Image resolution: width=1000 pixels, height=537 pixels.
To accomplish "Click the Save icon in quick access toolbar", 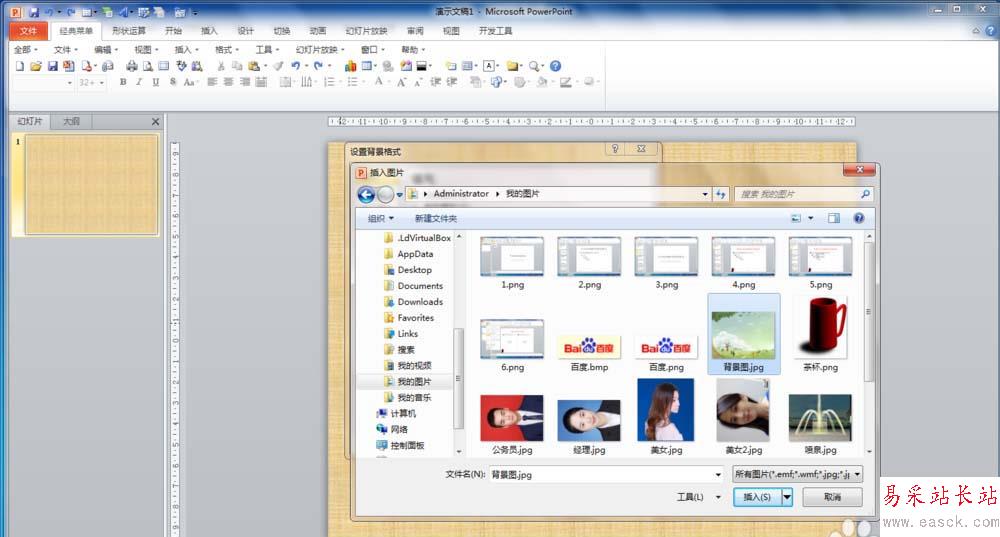I will click(34, 12).
